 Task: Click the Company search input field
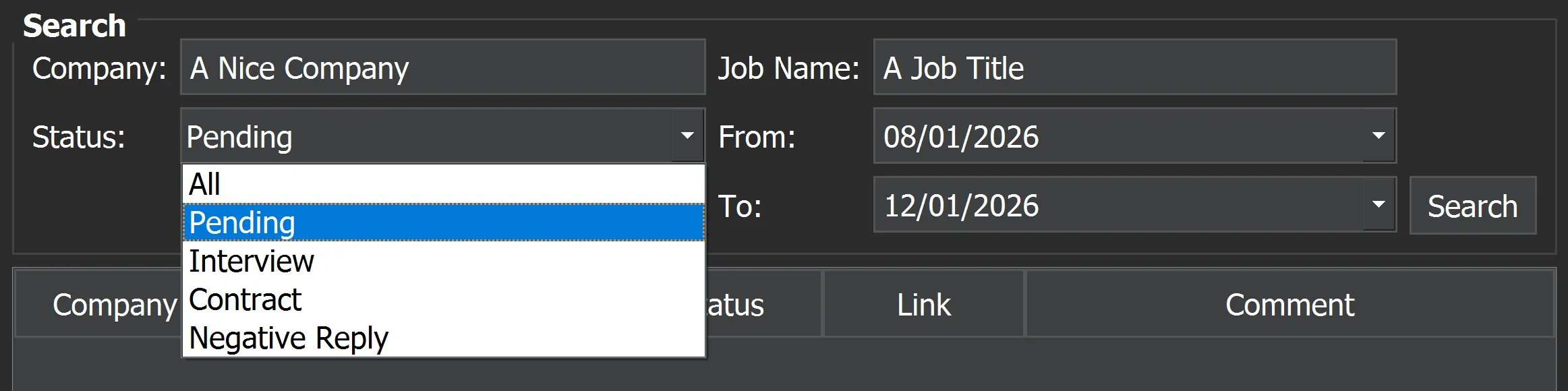point(442,67)
